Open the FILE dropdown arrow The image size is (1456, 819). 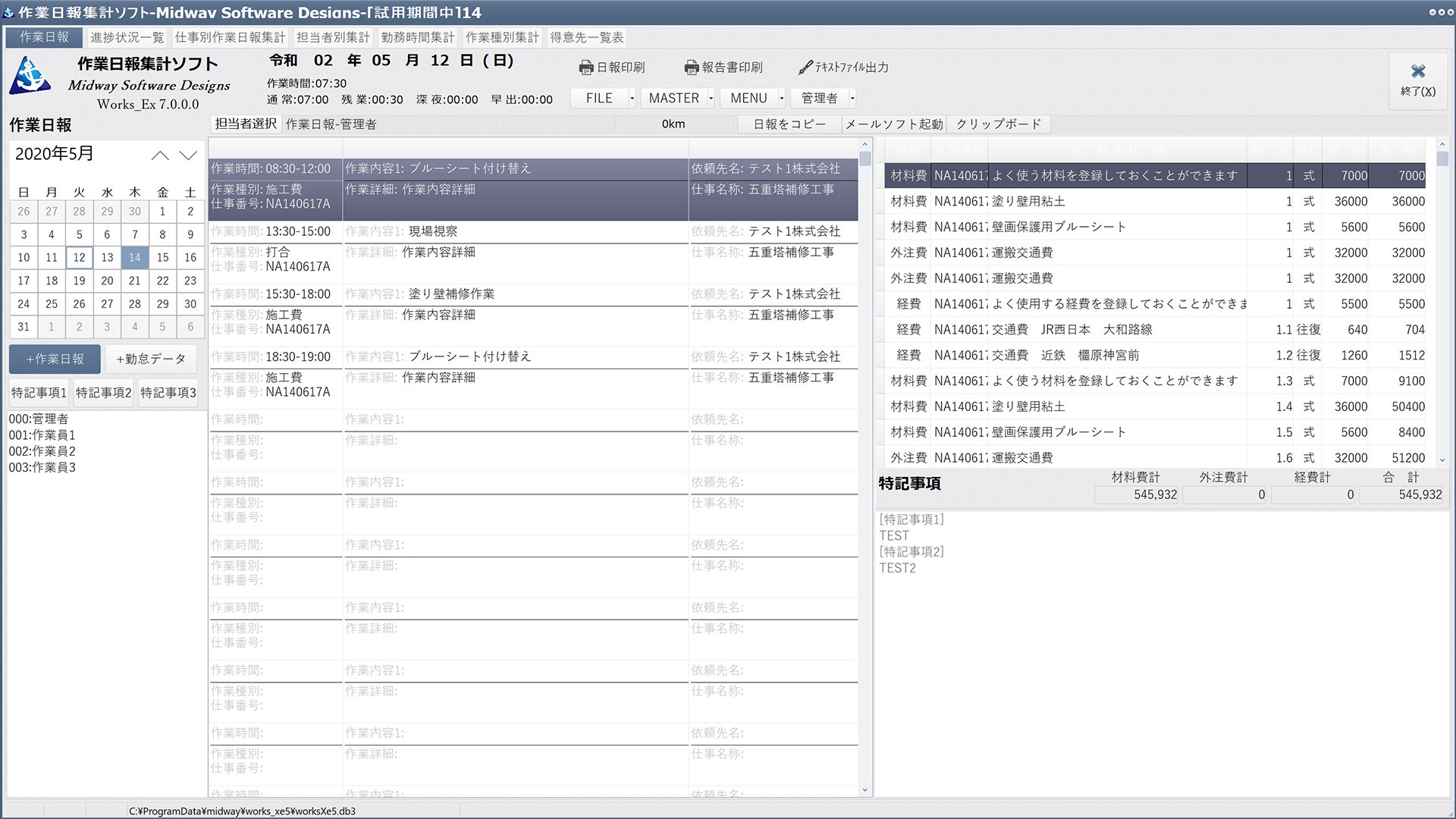tap(632, 99)
